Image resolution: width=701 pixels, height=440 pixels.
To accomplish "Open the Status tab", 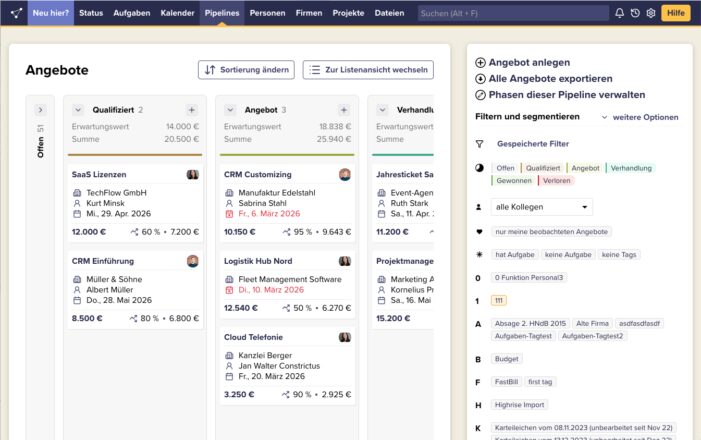I will (x=91, y=13).
